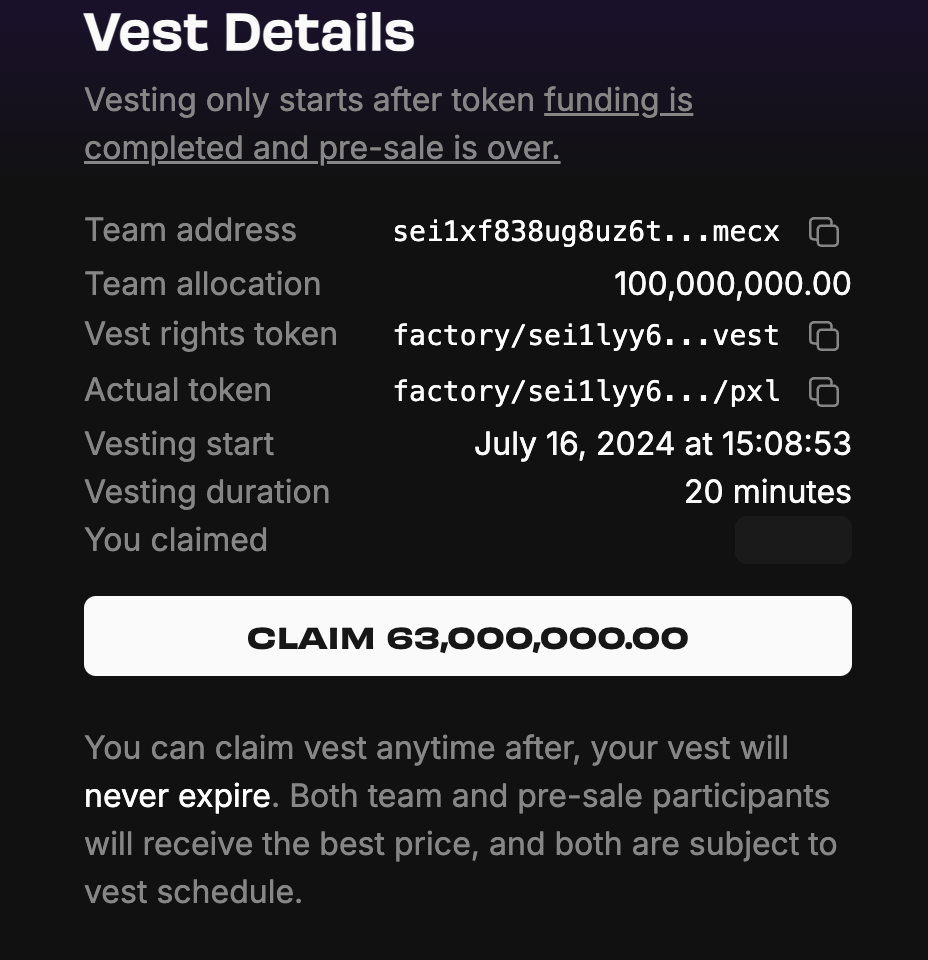Copy the team address sei1xf838ug8uz6t...mecx
Viewport: 928px width, 960px height.
(824, 231)
